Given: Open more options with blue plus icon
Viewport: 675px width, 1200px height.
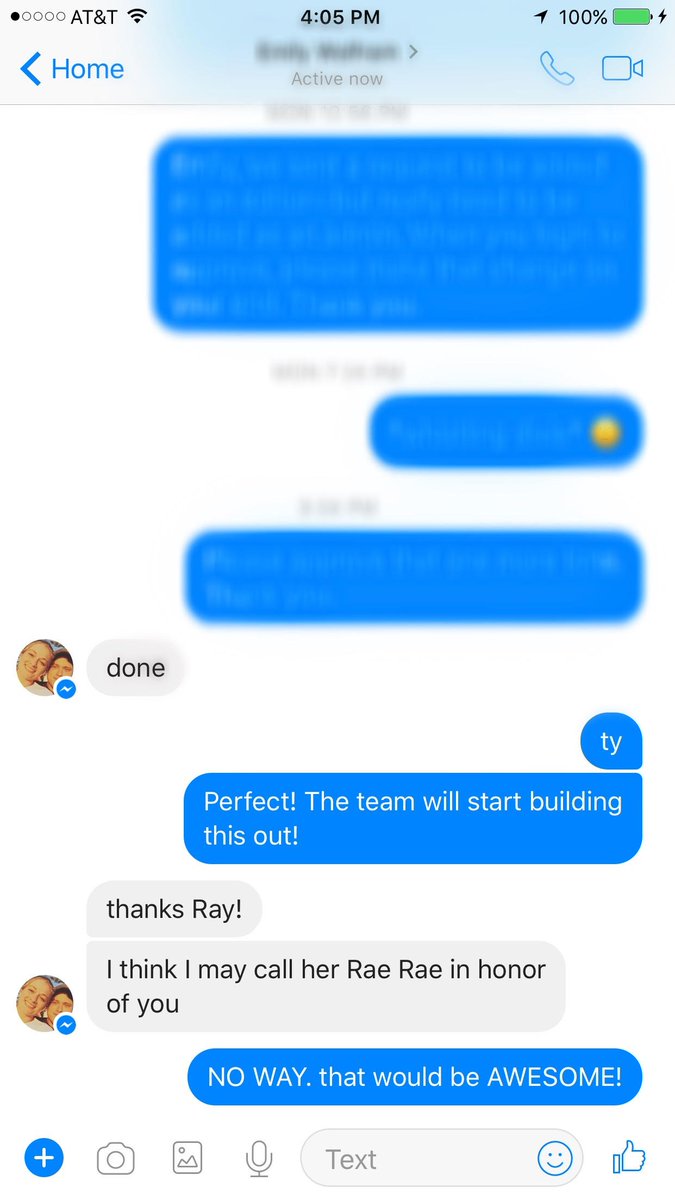Looking at the screenshot, I should pos(43,1159).
